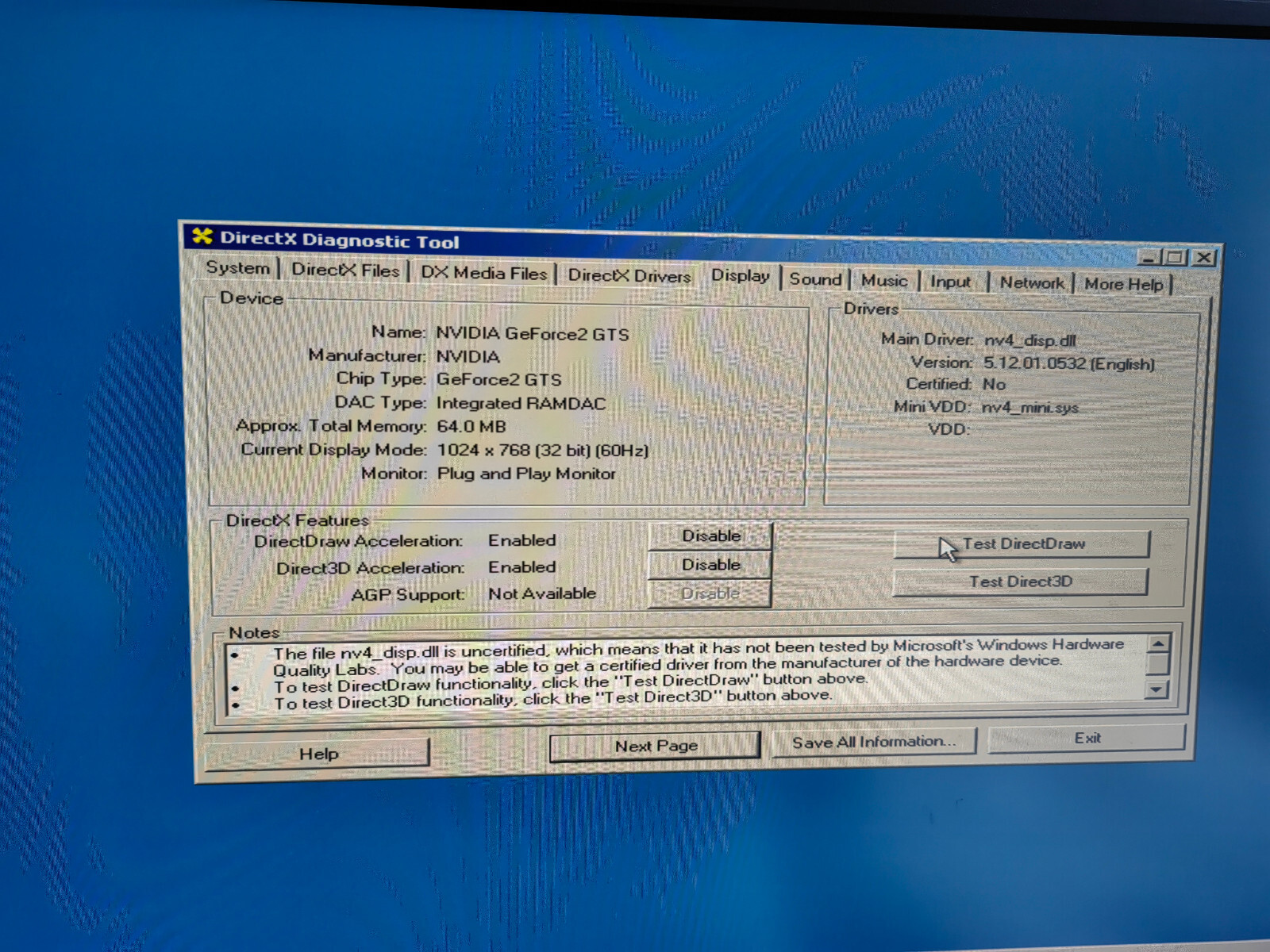1270x952 pixels.
Task: Click the Plug and Play Monitor text
Action: 526,474
